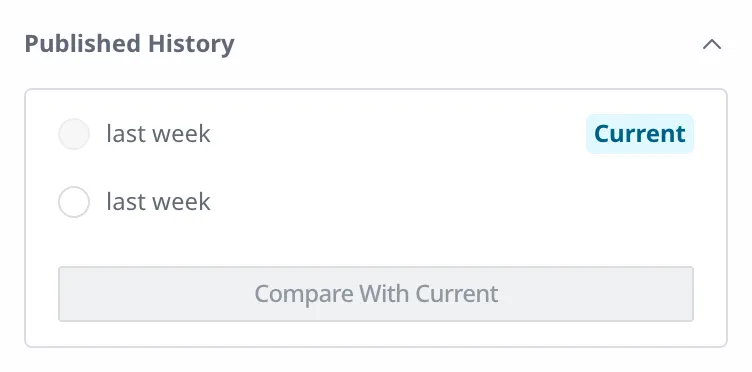
Task: Click the last week text beside Current
Action: click(158, 134)
